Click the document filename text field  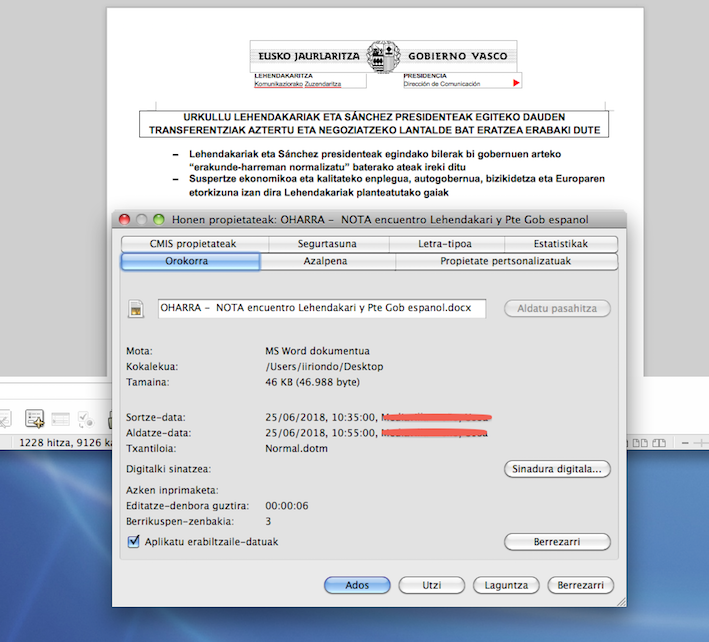point(321,309)
